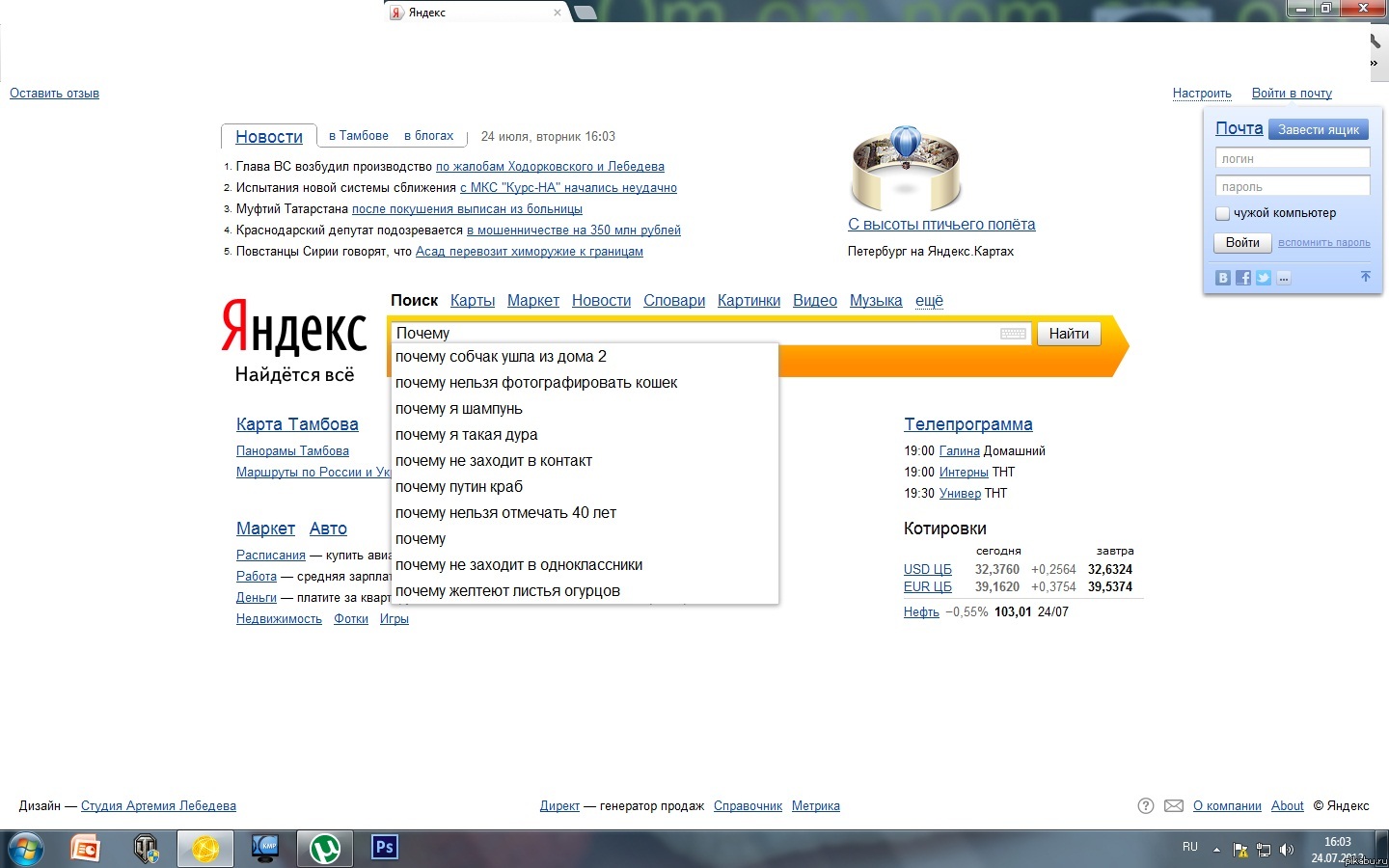Click Войти в почу link

[x=1292, y=94]
